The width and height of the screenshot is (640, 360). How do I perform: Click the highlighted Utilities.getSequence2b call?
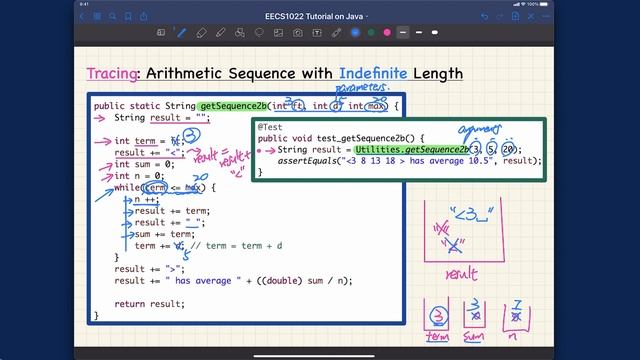click(411, 150)
